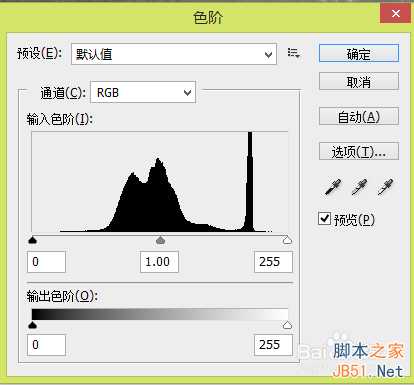Open the 通道 RGB channel dropdown
Viewport: 414px width, 385px height.
143,92
